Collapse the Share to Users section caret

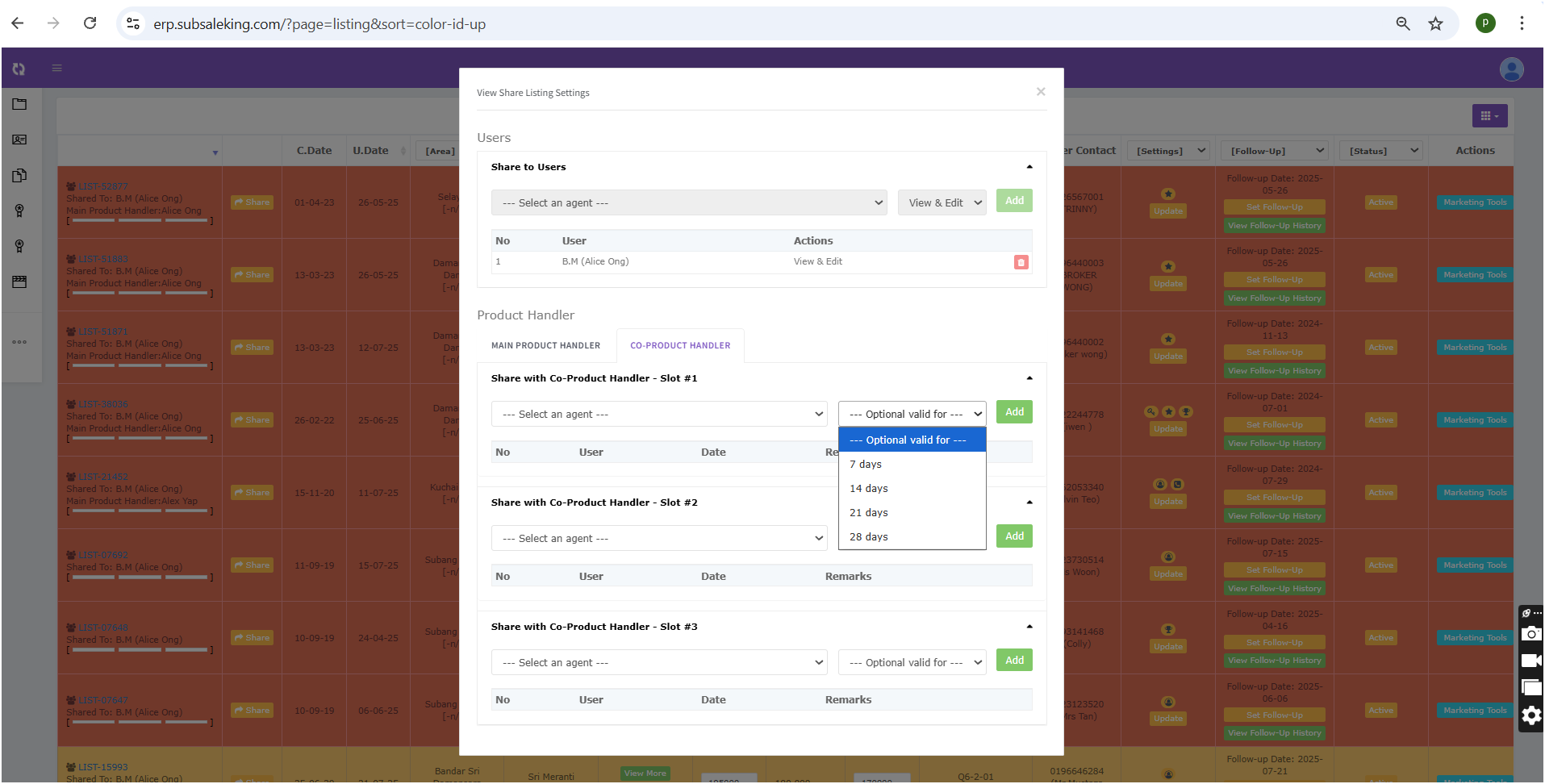pyautogui.click(x=1029, y=167)
